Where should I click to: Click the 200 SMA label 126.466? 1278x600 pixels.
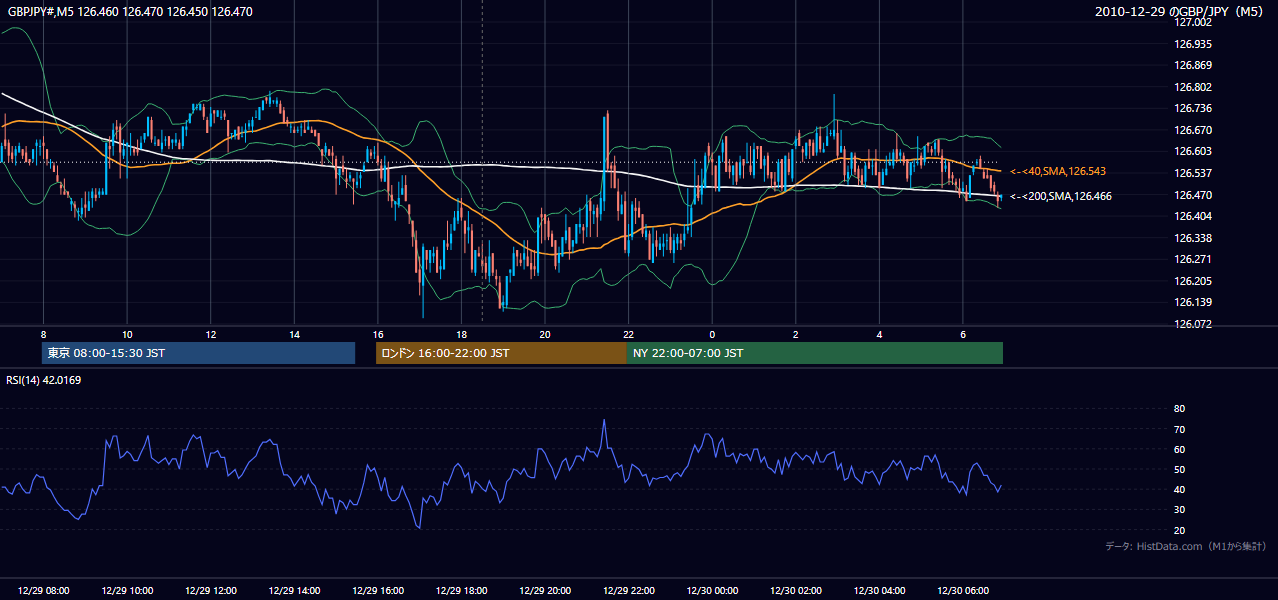[x=1061, y=196]
